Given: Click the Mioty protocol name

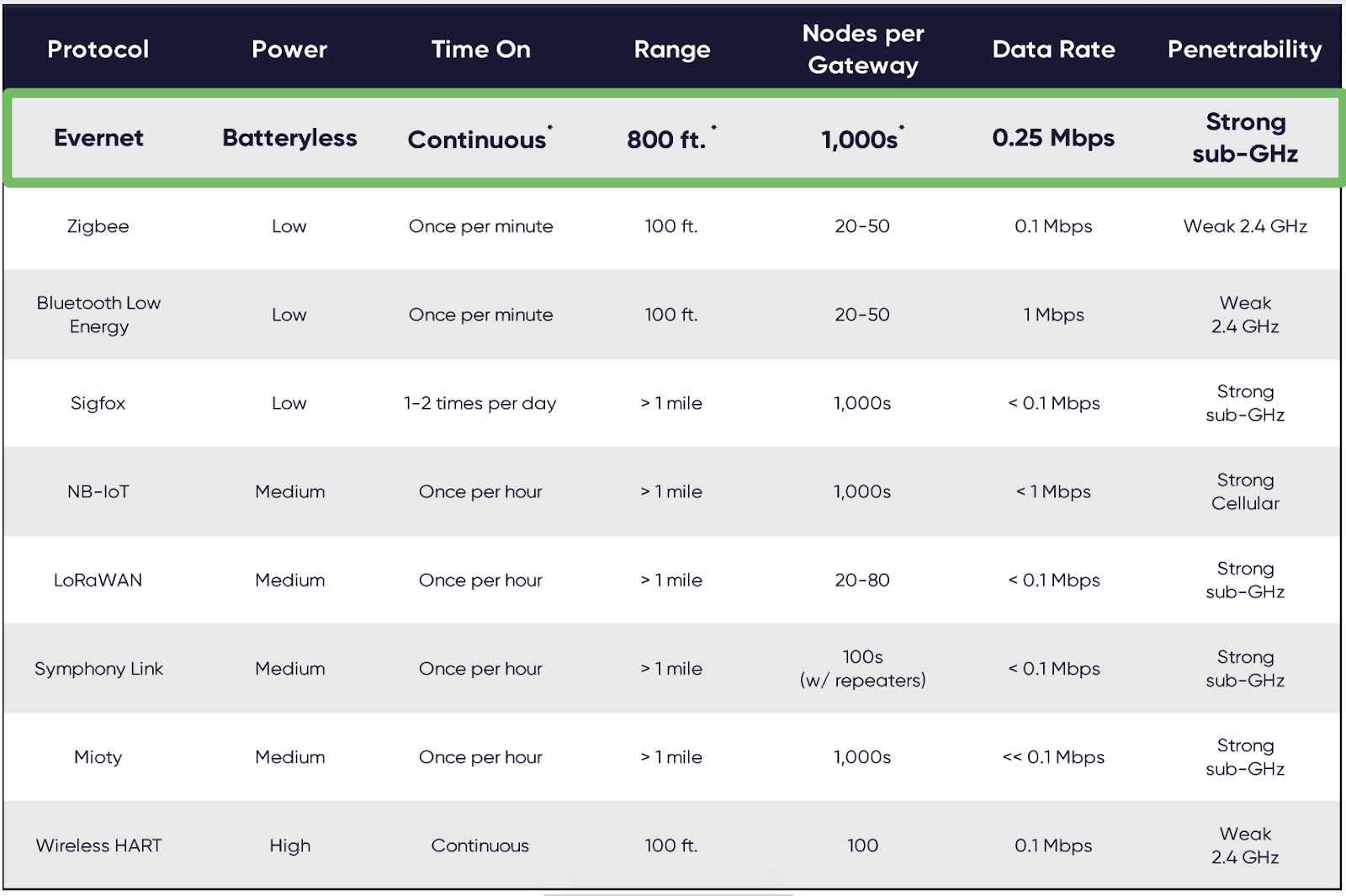Looking at the screenshot, I should [98, 757].
